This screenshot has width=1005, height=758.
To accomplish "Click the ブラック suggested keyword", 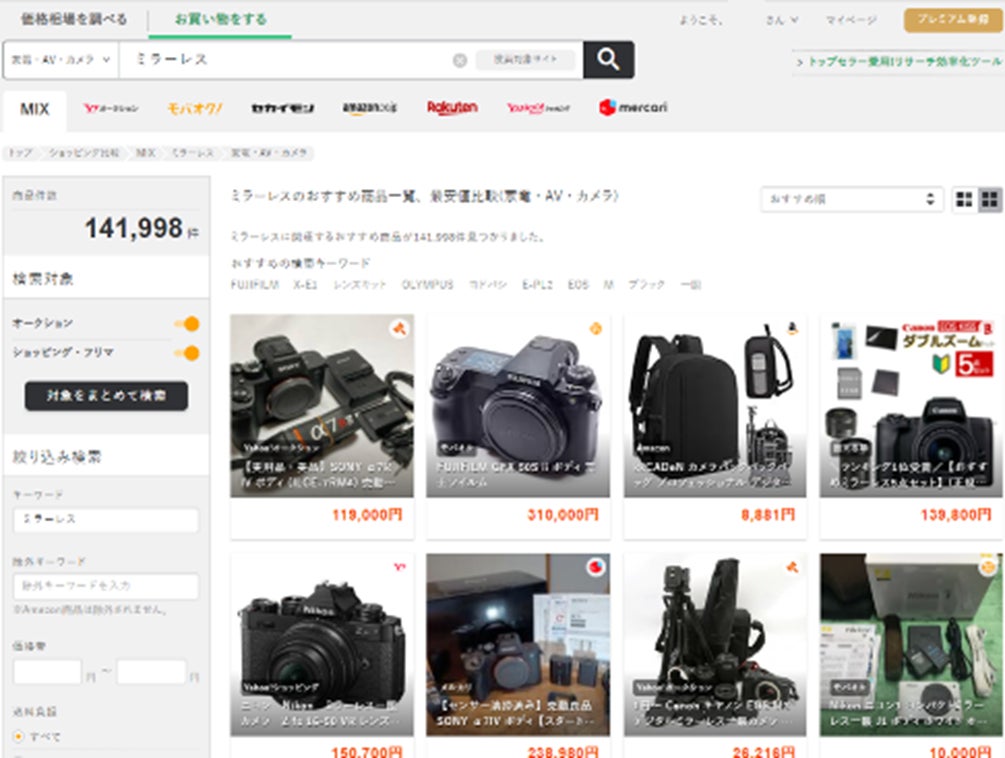I will [646, 284].
